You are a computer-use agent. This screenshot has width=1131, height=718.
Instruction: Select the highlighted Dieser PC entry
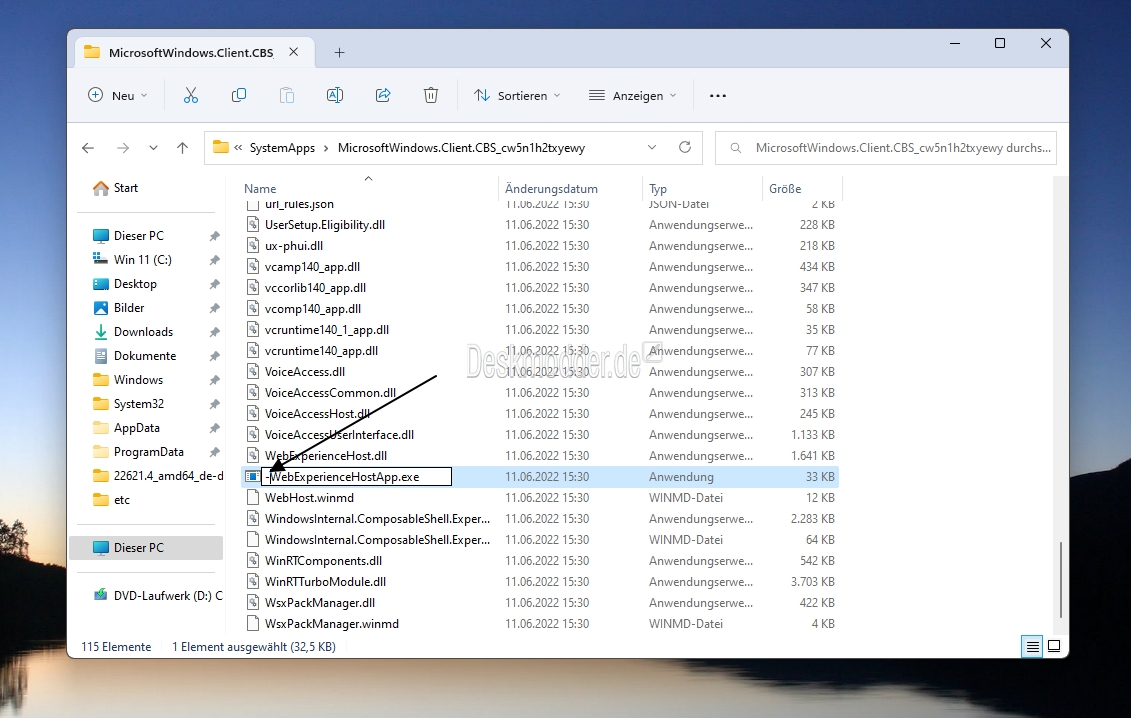(x=146, y=548)
